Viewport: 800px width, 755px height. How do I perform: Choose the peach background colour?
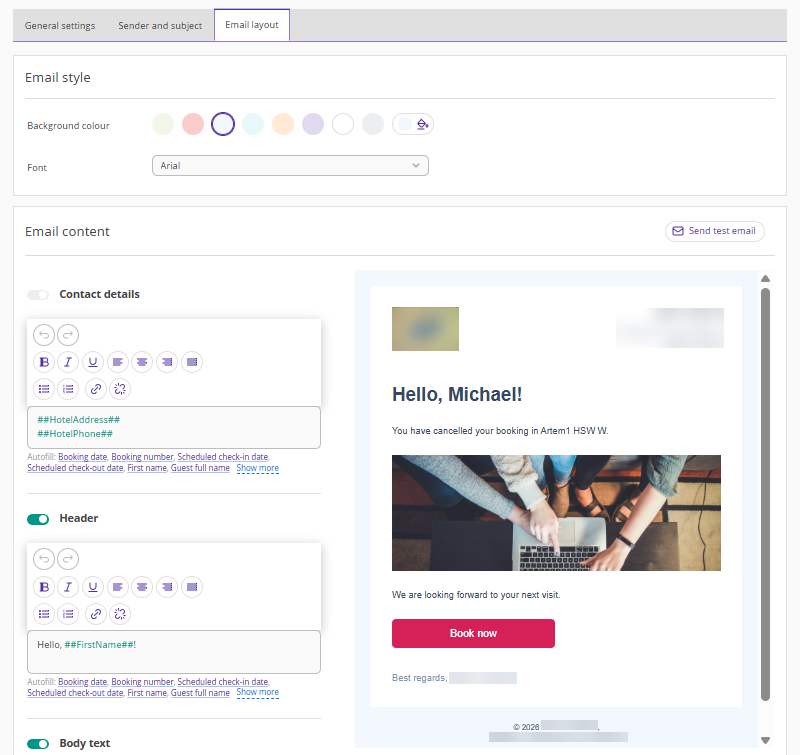283,124
